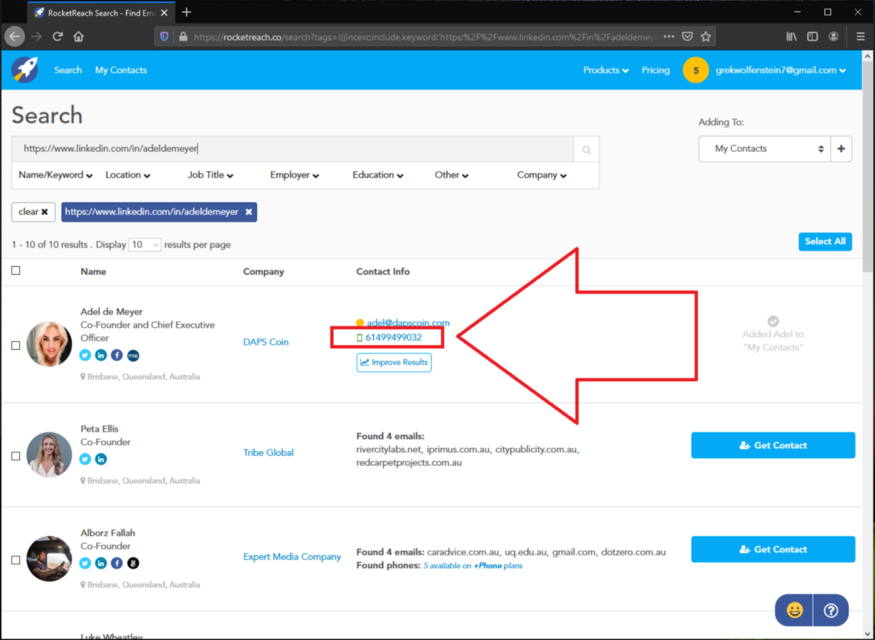Open the Firefox account icon
This screenshot has width=875, height=640.
(833, 36)
